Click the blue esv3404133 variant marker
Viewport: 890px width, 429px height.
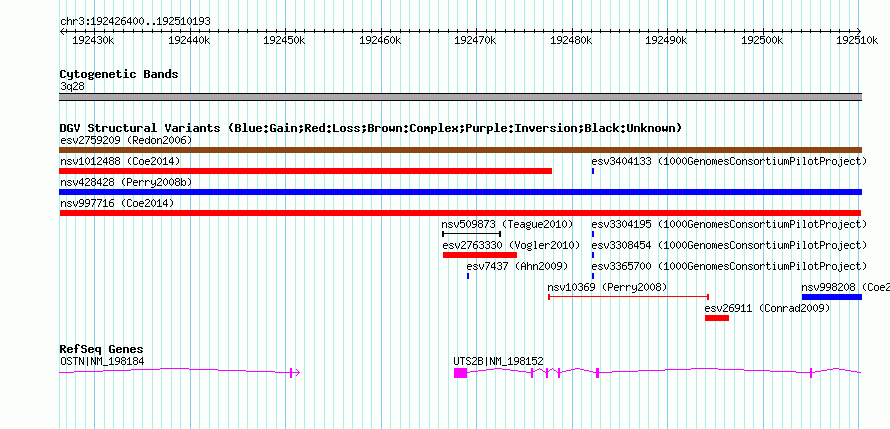coord(593,171)
